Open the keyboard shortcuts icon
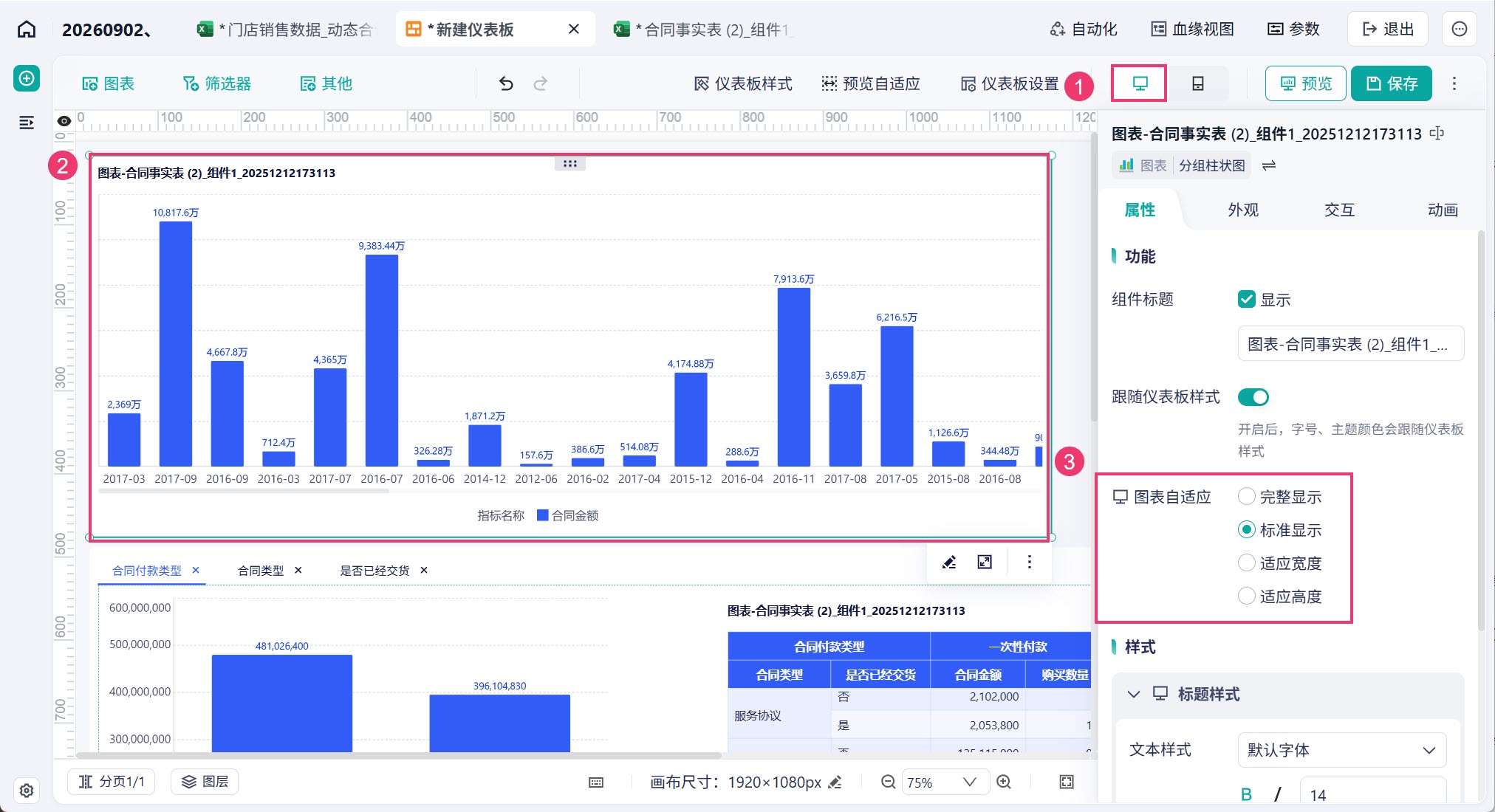This screenshot has height=812, width=1495. (x=596, y=782)
